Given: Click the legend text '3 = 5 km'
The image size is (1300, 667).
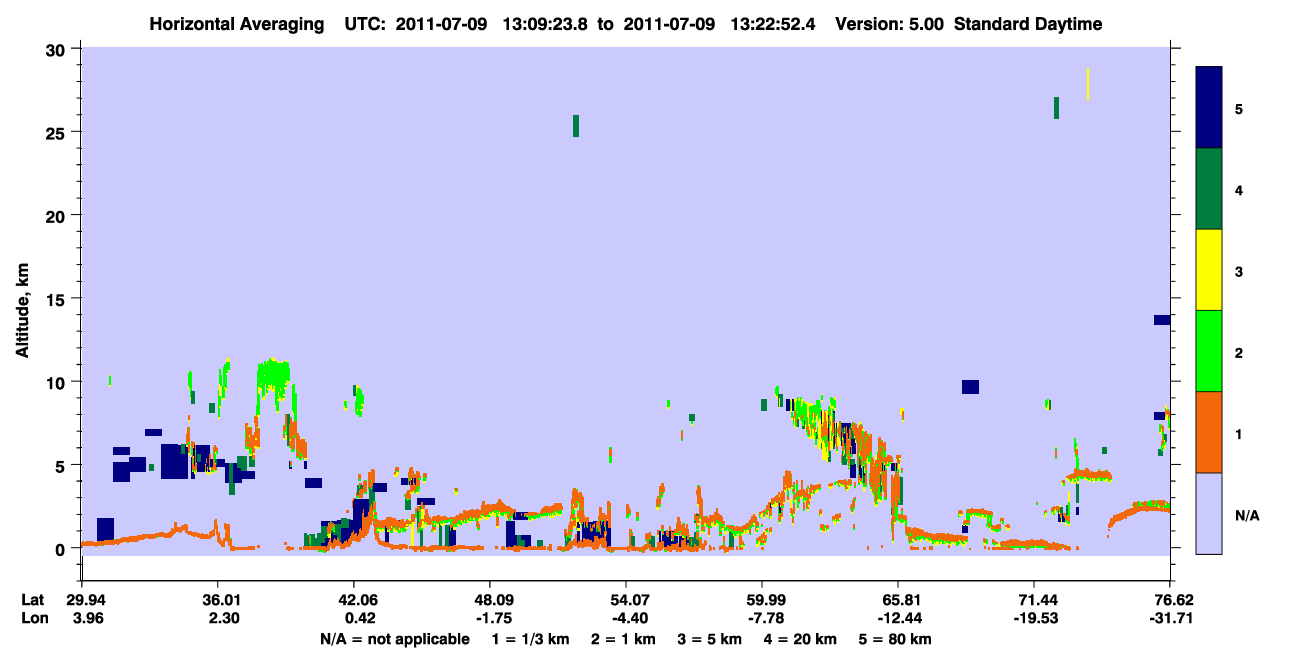Looking at the screenshot, I should pos(710,639).
